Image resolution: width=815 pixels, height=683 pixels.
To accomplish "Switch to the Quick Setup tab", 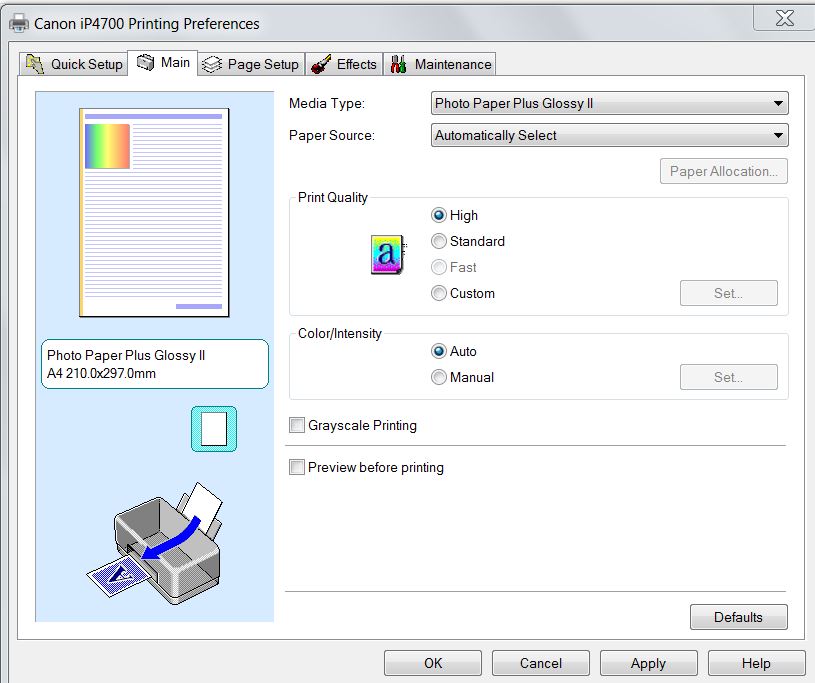I will 74,64.
